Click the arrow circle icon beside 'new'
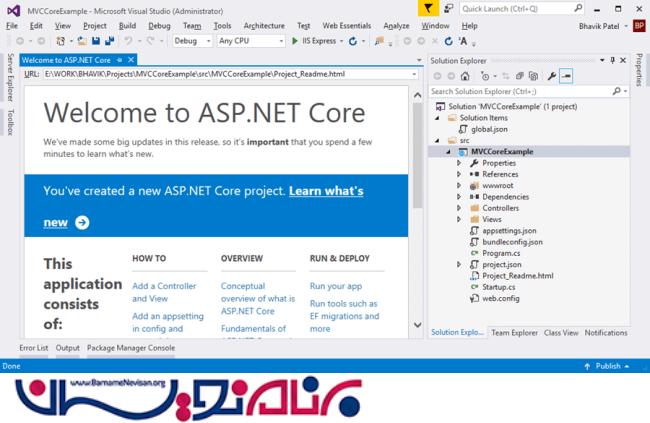This screenshot has width=650, height=423. click(x=82, y=222)
